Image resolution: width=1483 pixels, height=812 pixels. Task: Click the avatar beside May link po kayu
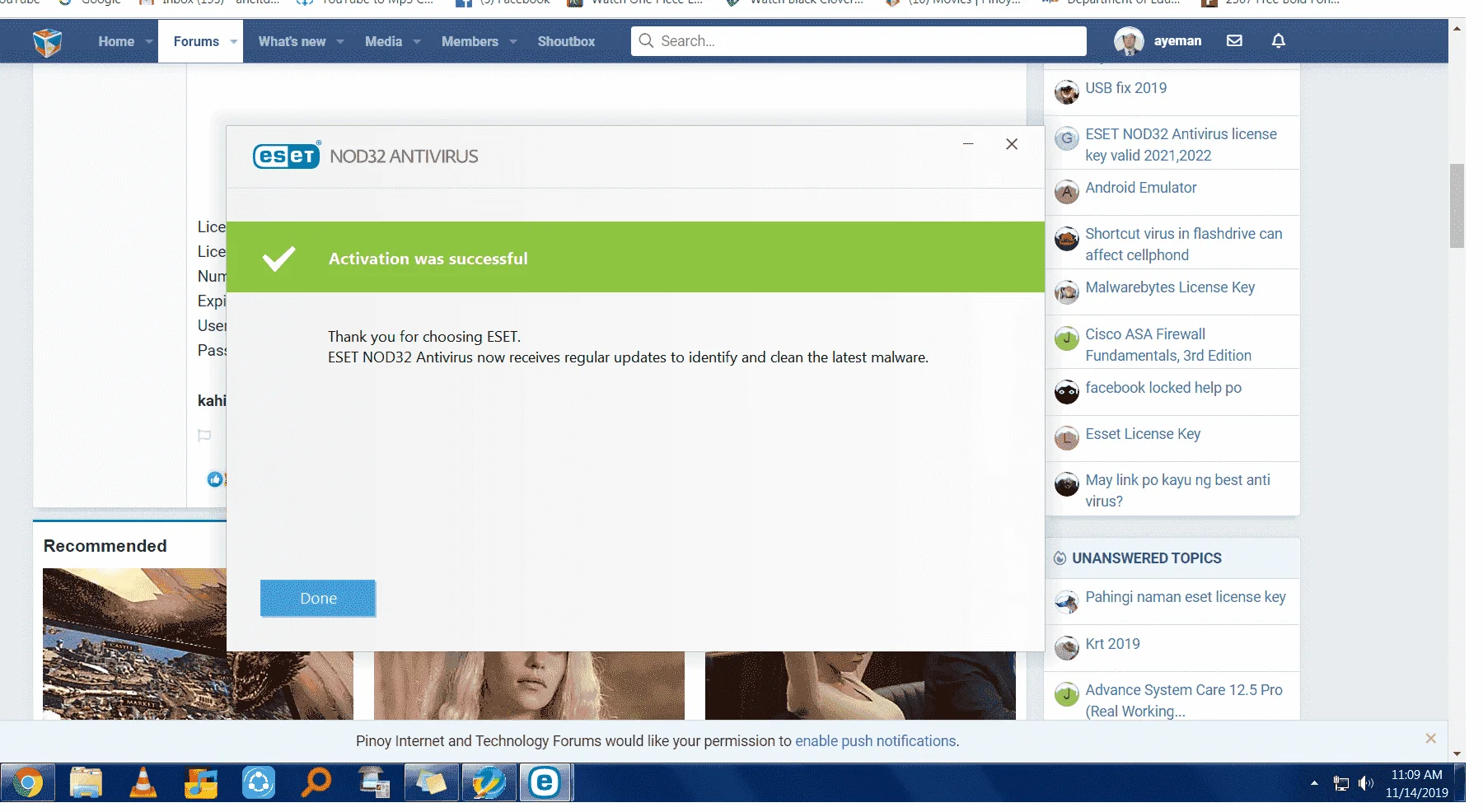[1067, 484]
